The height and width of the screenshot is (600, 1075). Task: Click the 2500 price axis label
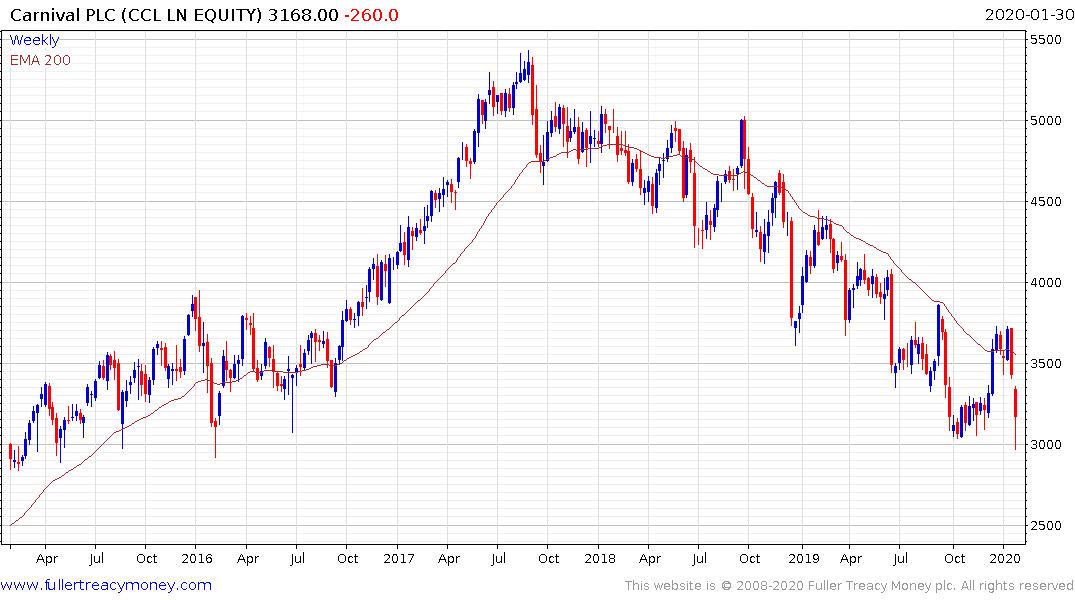[1046, 525]
